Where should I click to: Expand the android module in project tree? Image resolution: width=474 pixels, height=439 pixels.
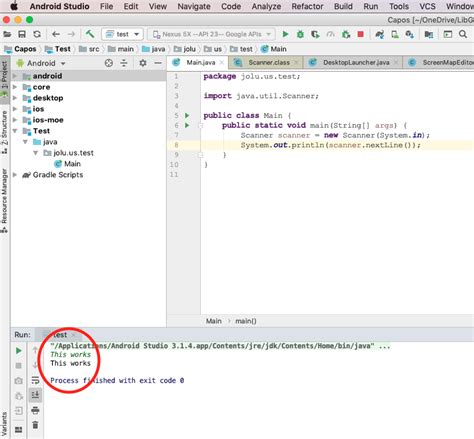(x=15, y=76)
